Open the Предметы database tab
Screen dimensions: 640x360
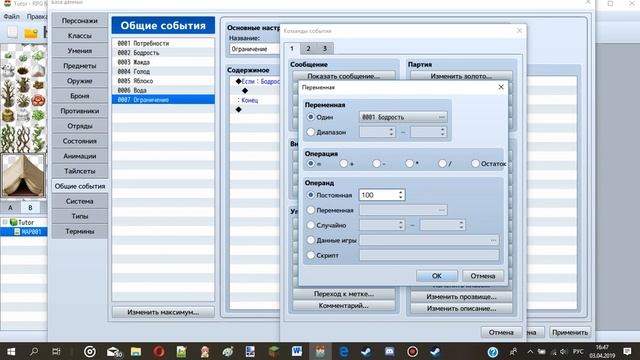(x=80, y=66)
